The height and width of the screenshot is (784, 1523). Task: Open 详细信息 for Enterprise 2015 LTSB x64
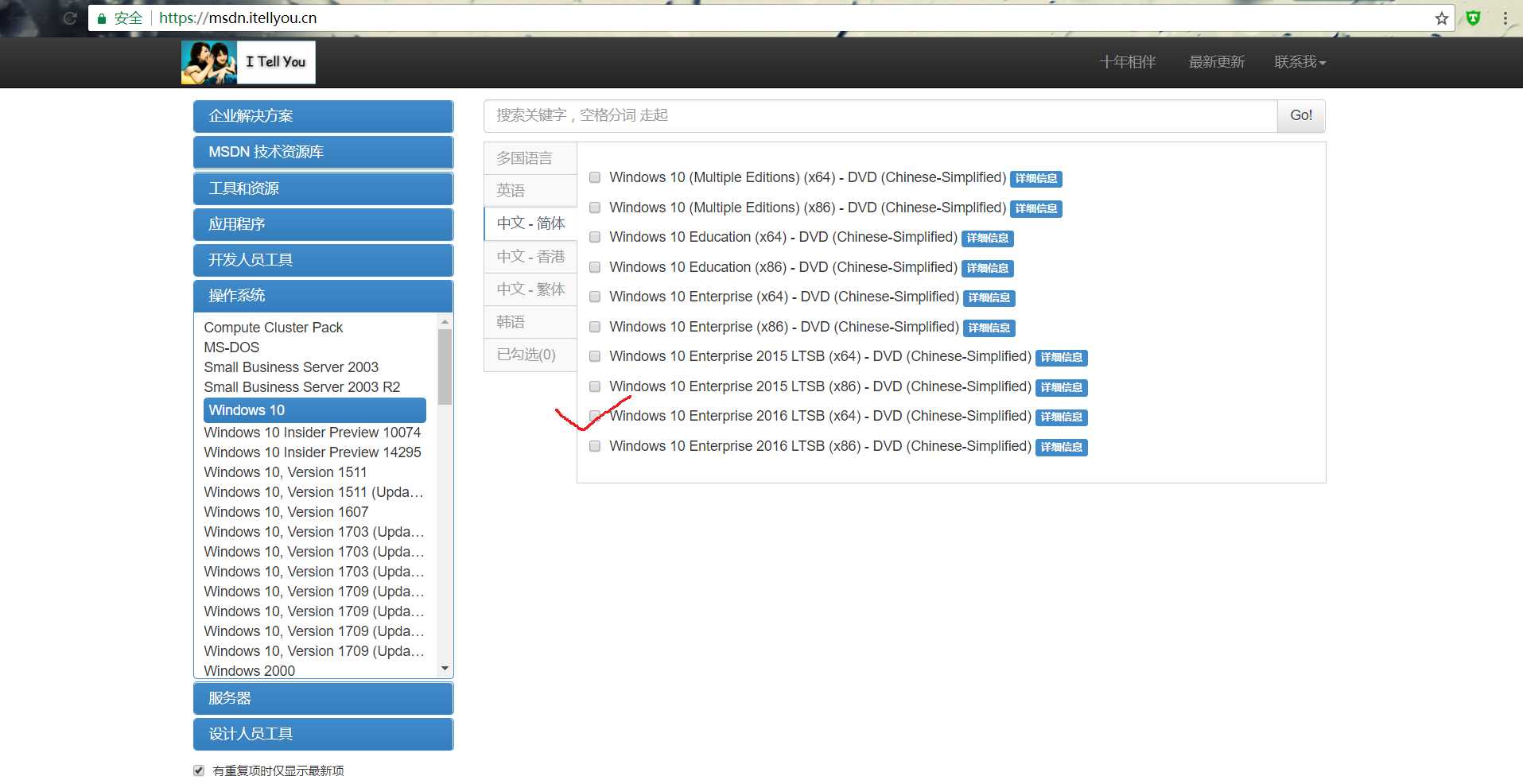coord(1062,358)
